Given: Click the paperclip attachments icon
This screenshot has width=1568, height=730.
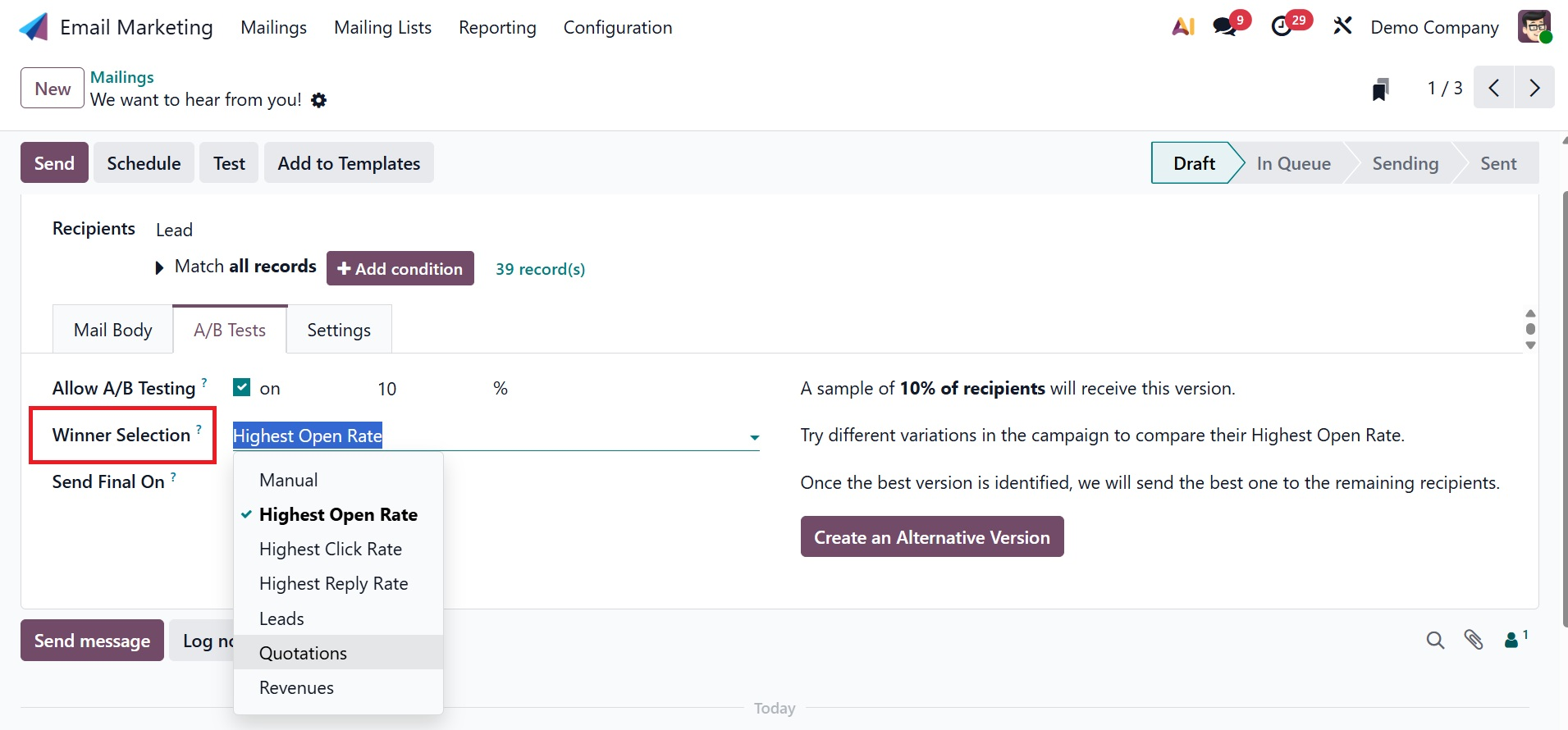Looking at the screenshot, I should point(1474,640).
